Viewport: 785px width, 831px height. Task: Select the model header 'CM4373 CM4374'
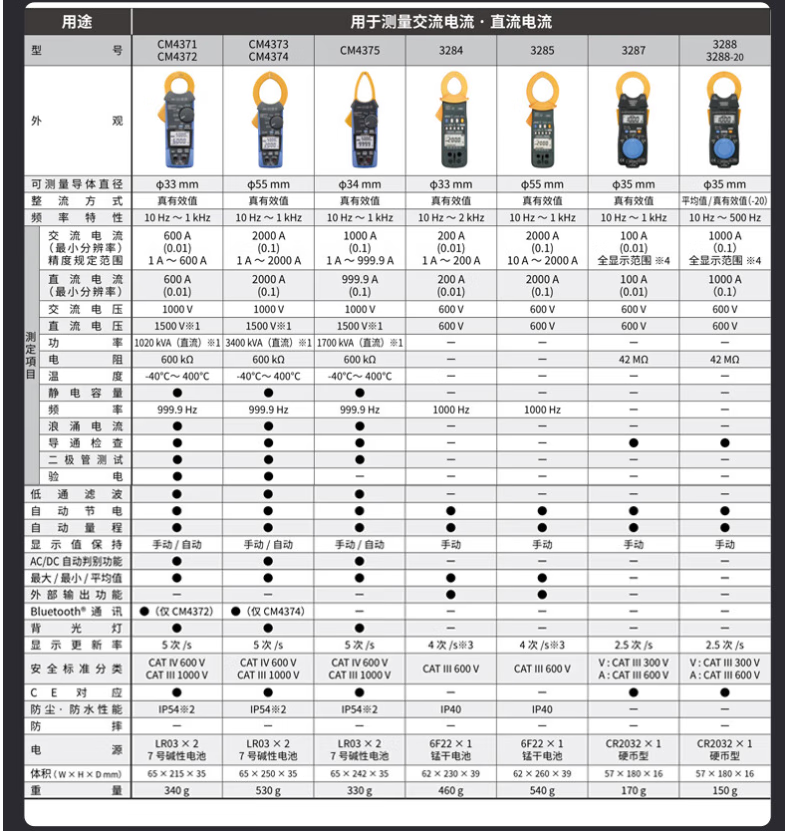(x=269, y=50)
